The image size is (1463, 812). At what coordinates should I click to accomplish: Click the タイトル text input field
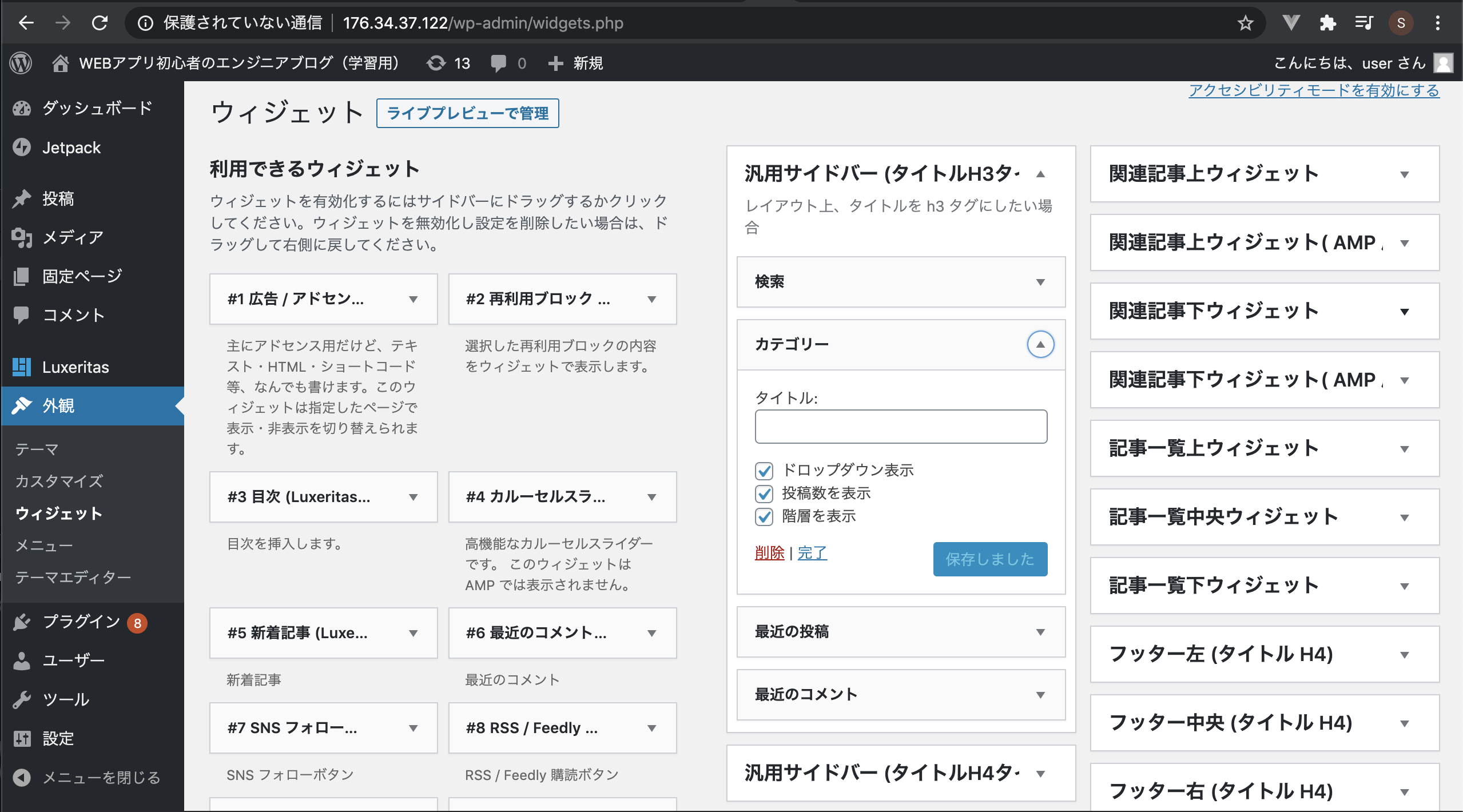(x=901, y=427)
